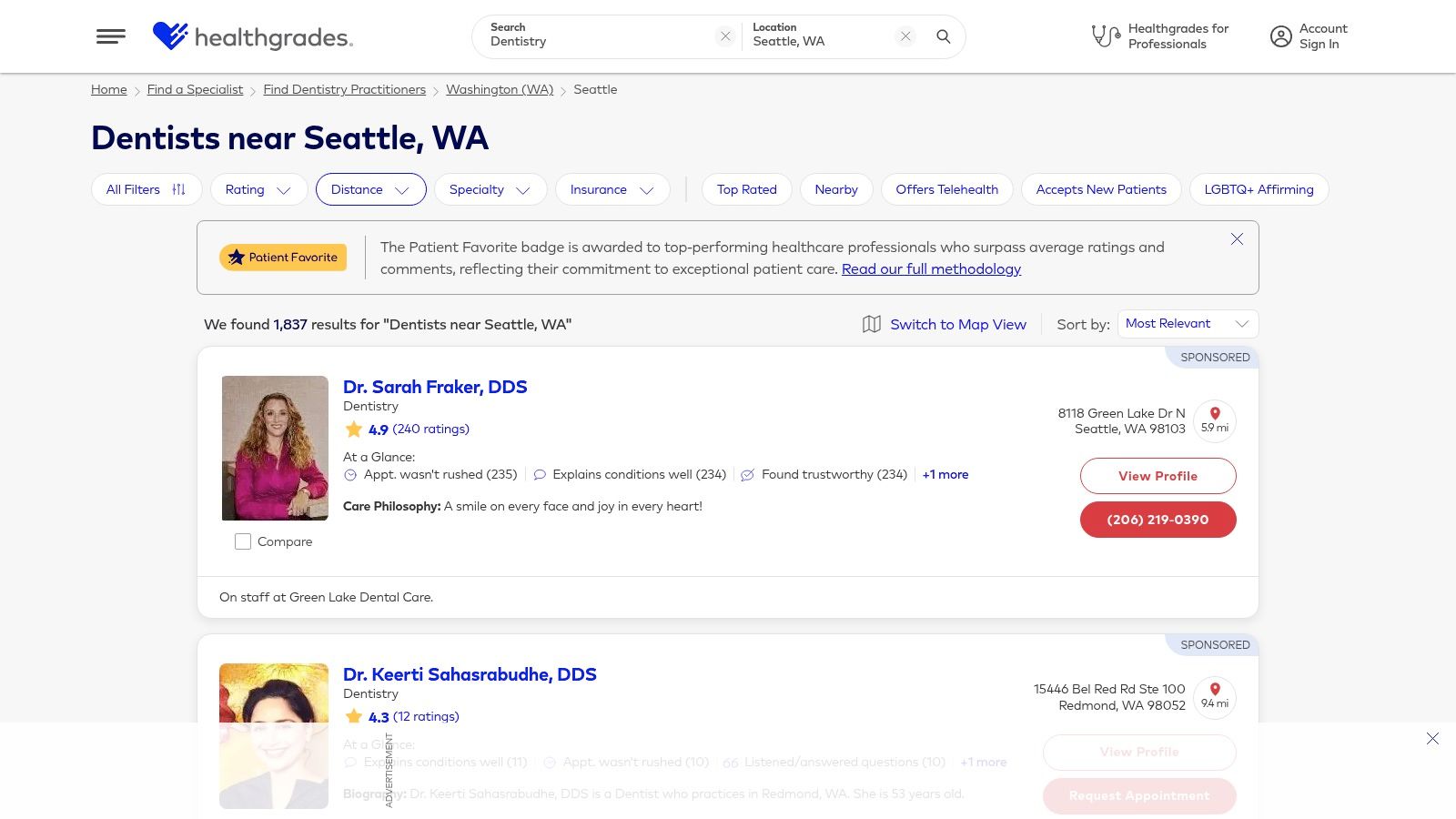1456x819 pixels.
Task: Click the map pin showing 5.9 miles
Action: (x=1215, y=420)
